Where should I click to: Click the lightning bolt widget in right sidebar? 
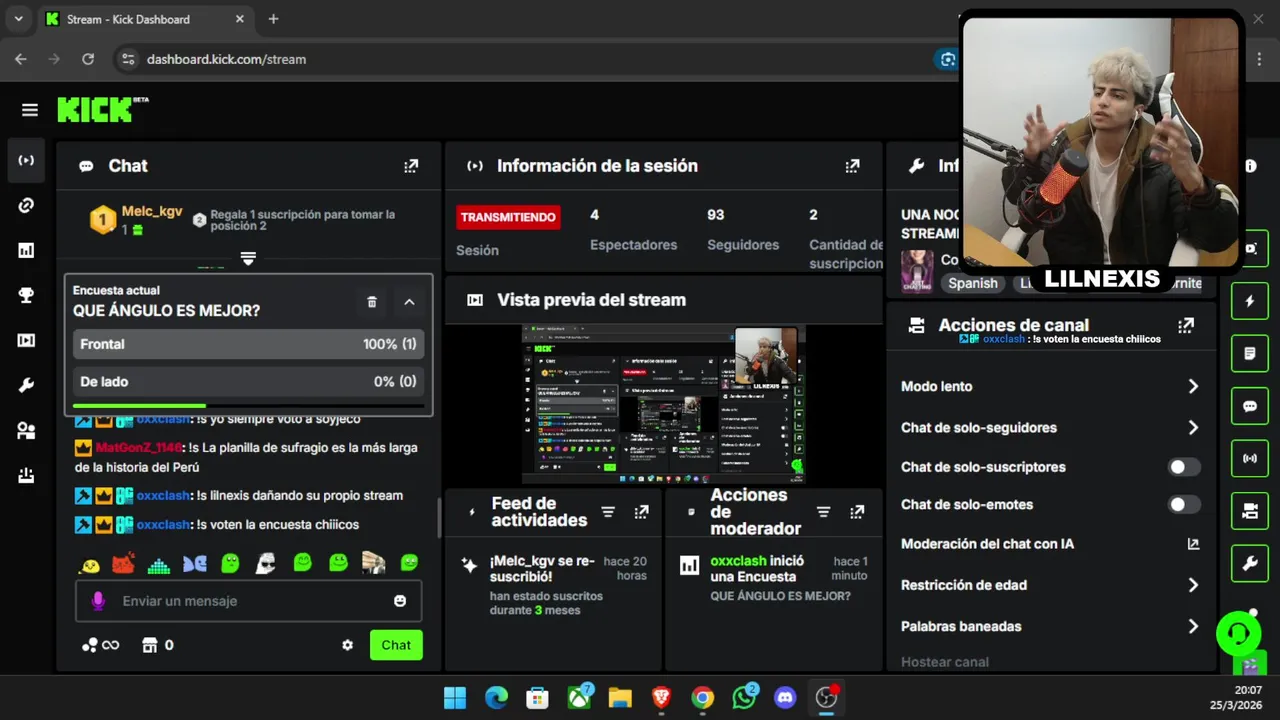click(x=1250, y=301)
